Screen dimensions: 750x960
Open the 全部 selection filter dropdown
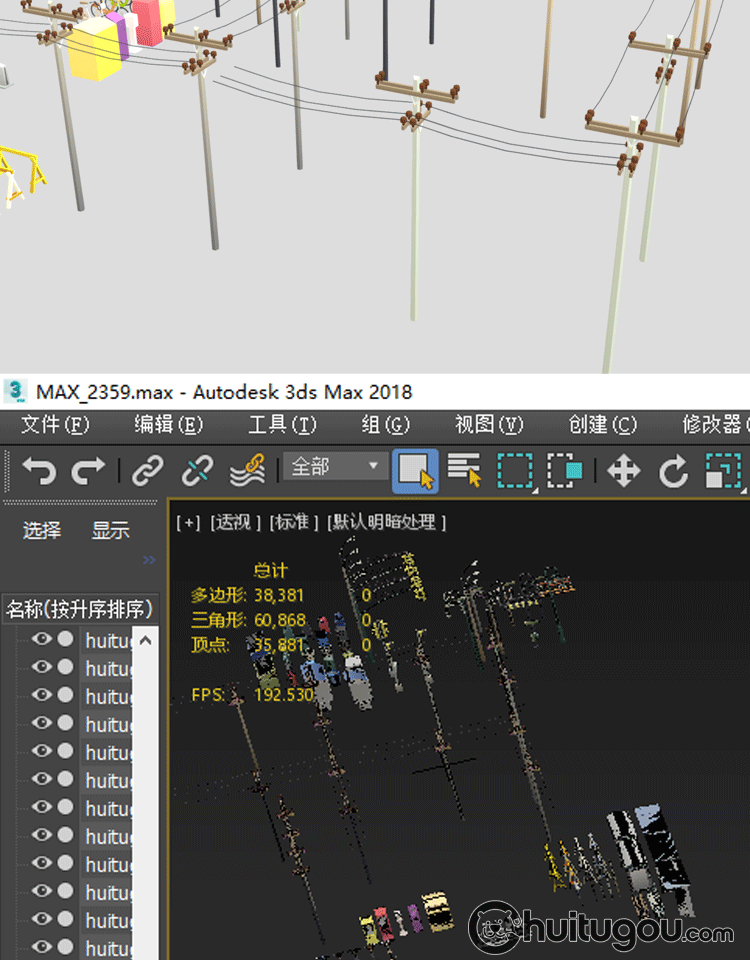click(x=335, y=466)
